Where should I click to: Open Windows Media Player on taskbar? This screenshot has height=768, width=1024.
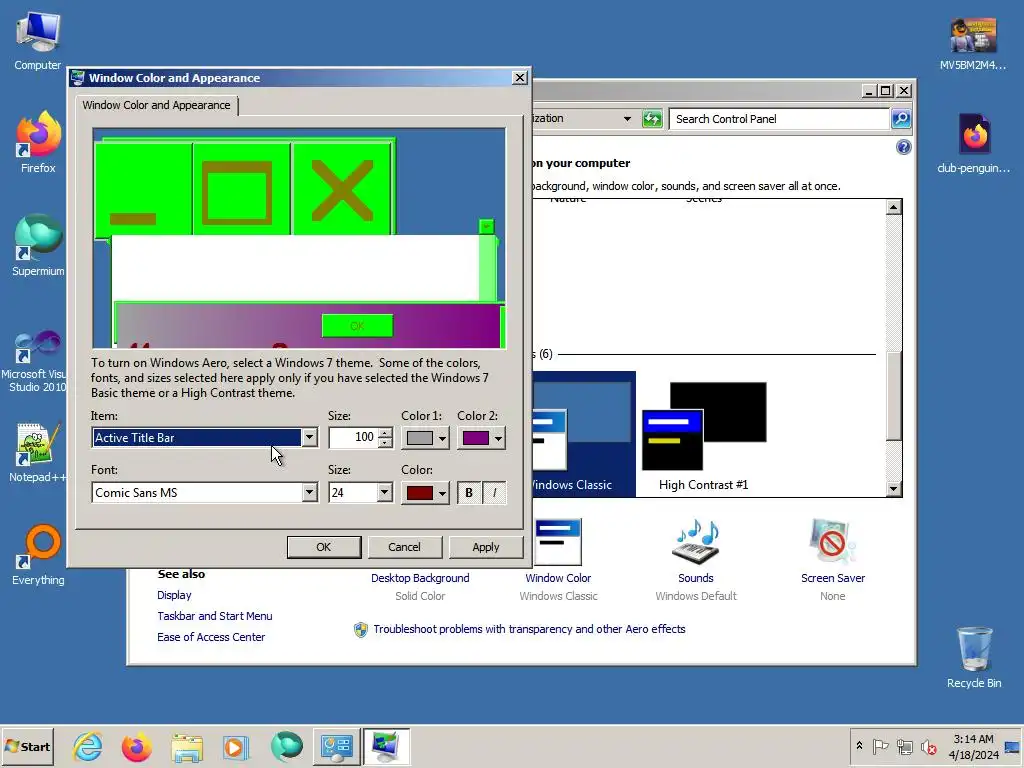coord(236,746)
